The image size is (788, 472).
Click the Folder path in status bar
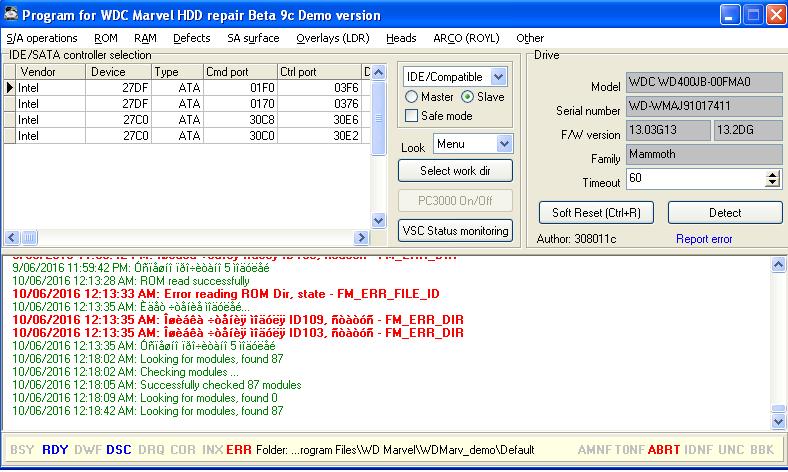tap(395, 450)
